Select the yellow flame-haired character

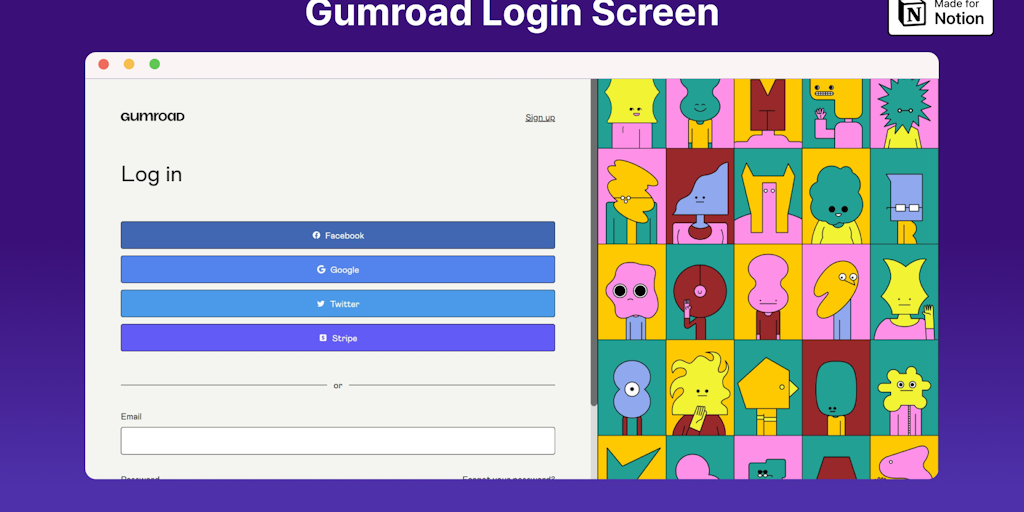click(700, 387)
